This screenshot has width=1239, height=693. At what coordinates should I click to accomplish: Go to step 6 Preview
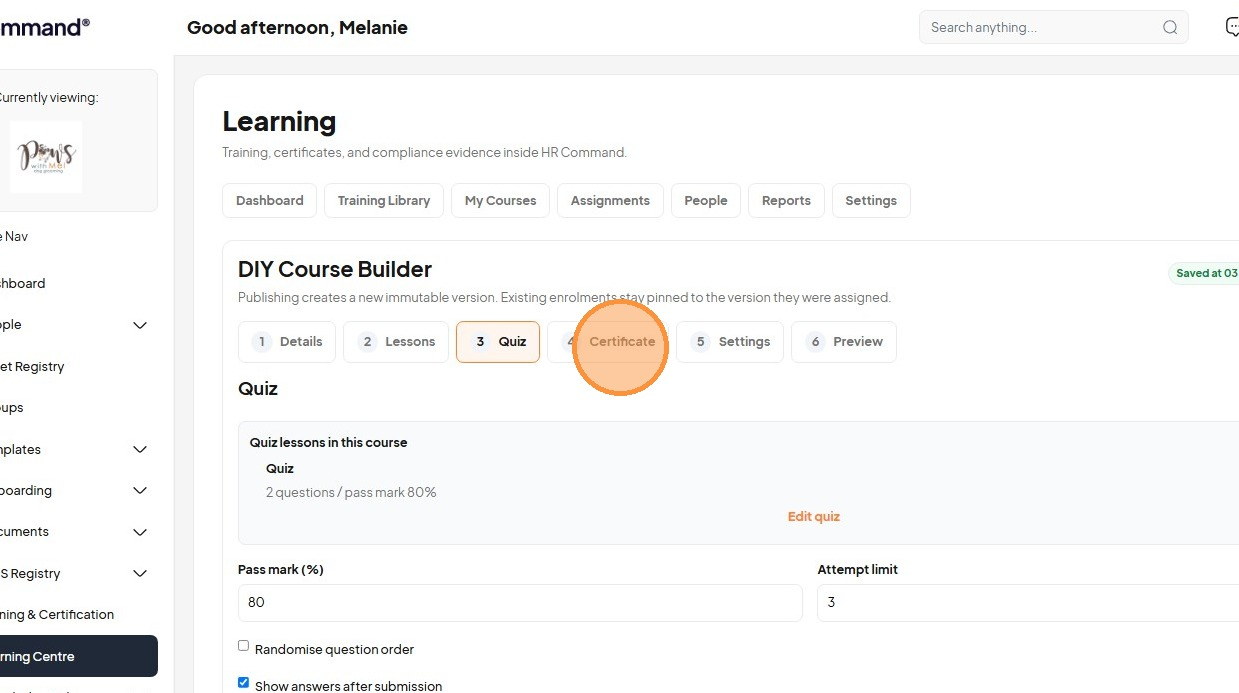[x=844, y=342]
